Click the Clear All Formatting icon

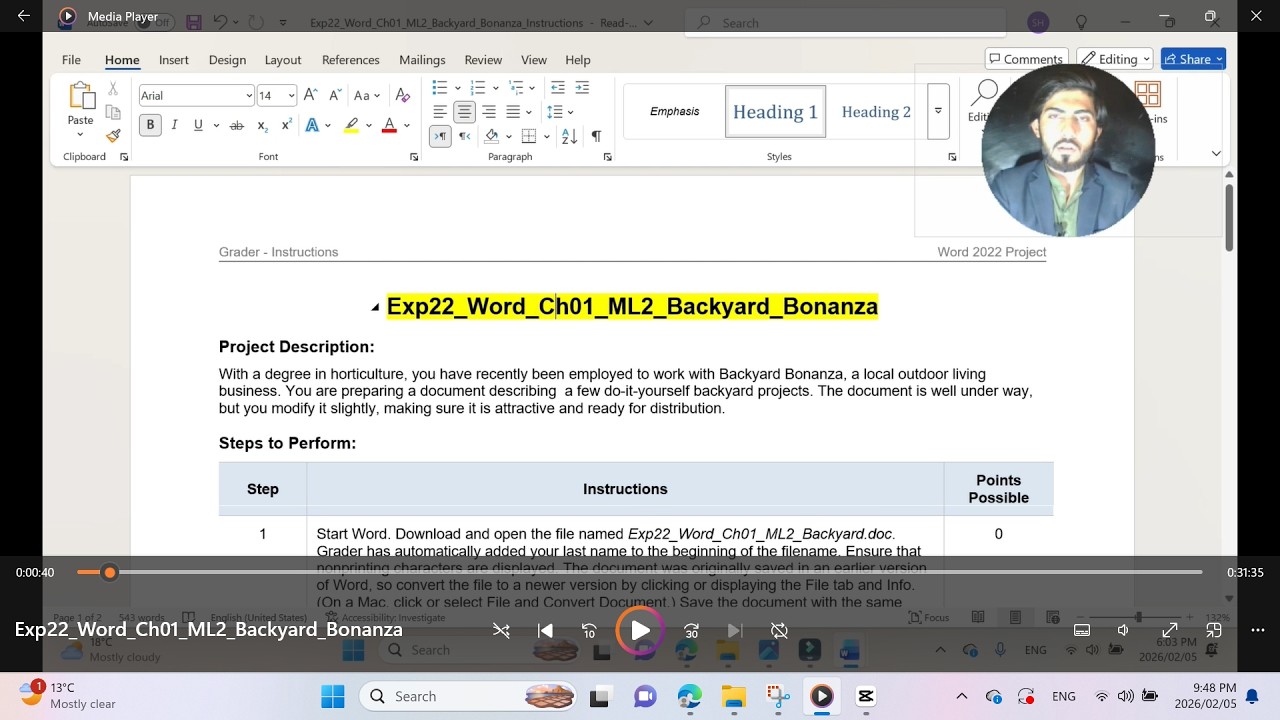tap(403, 95)
